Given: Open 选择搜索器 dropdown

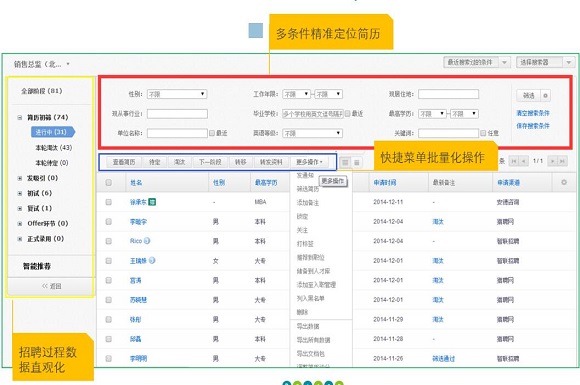Looking at the screenshot, I should [x=545, y=62].
